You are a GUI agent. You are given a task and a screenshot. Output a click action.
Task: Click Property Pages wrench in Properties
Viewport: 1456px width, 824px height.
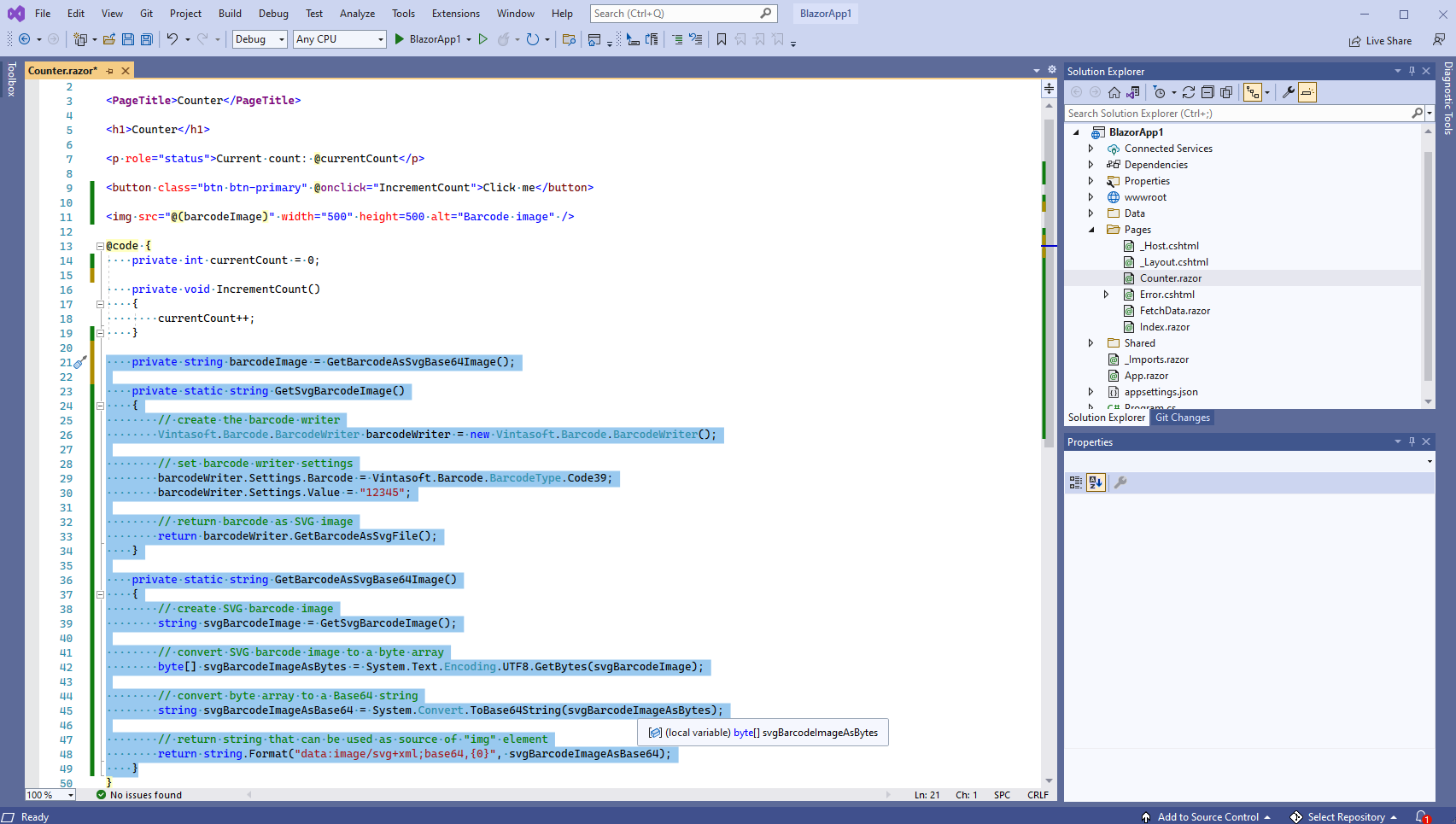(x=1120, y=482)
